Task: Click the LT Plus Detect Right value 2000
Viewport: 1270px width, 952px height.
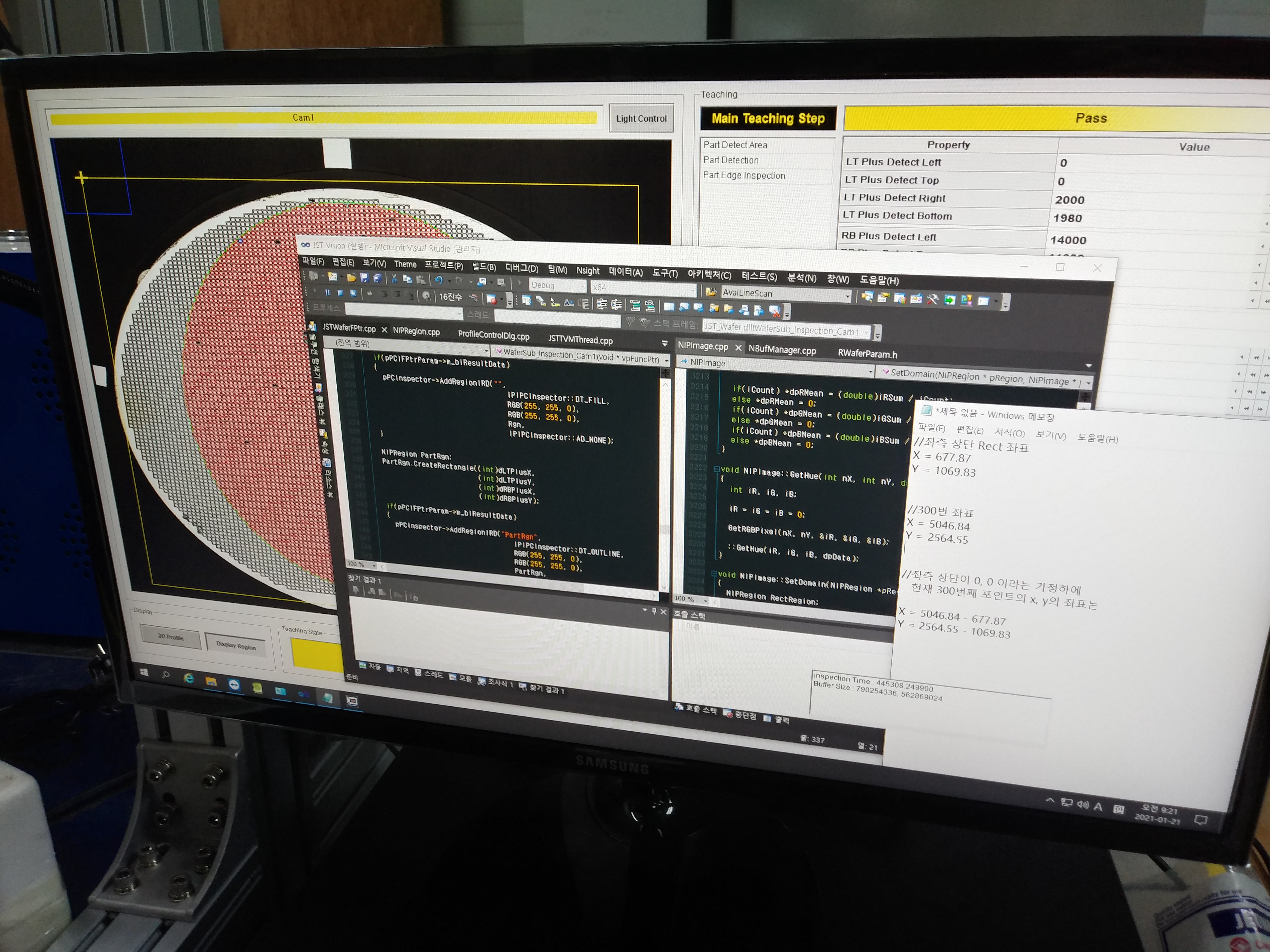Action: (x=1069, y=200)
